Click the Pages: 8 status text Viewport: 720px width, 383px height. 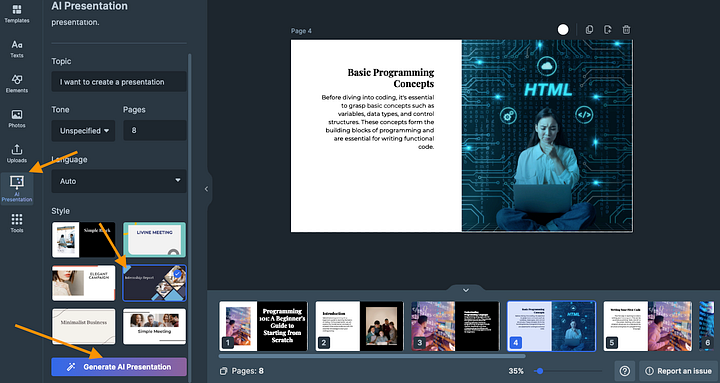[248, 371]
